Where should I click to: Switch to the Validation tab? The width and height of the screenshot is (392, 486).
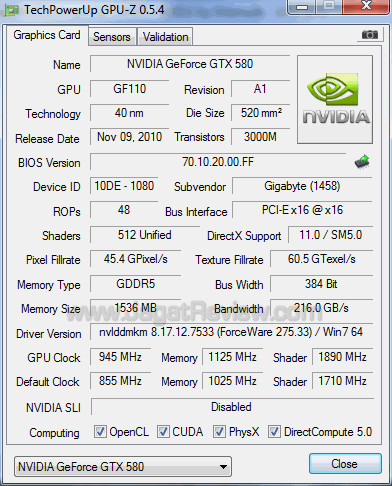coord(165,37)
